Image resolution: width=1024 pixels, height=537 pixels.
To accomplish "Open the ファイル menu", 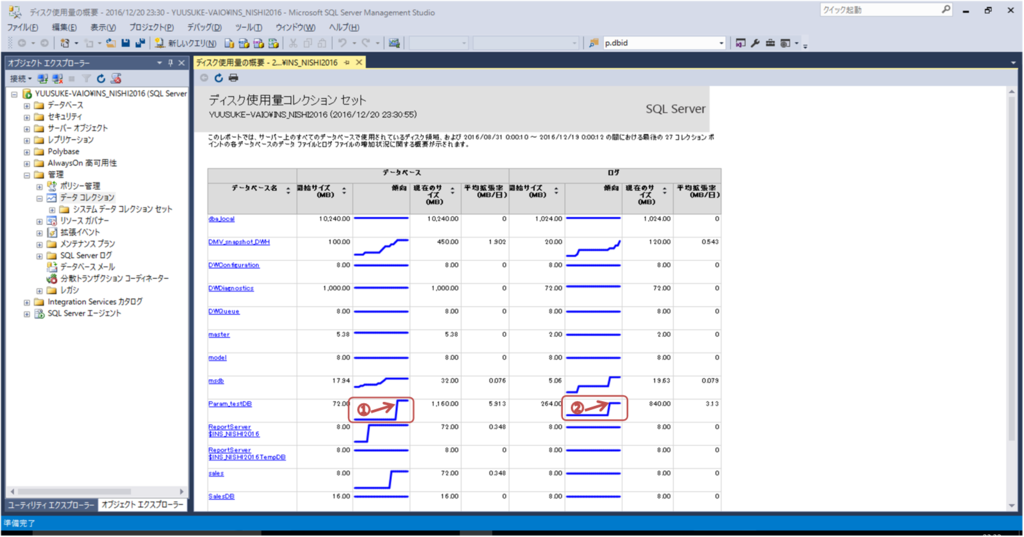I will coord(22,27).
